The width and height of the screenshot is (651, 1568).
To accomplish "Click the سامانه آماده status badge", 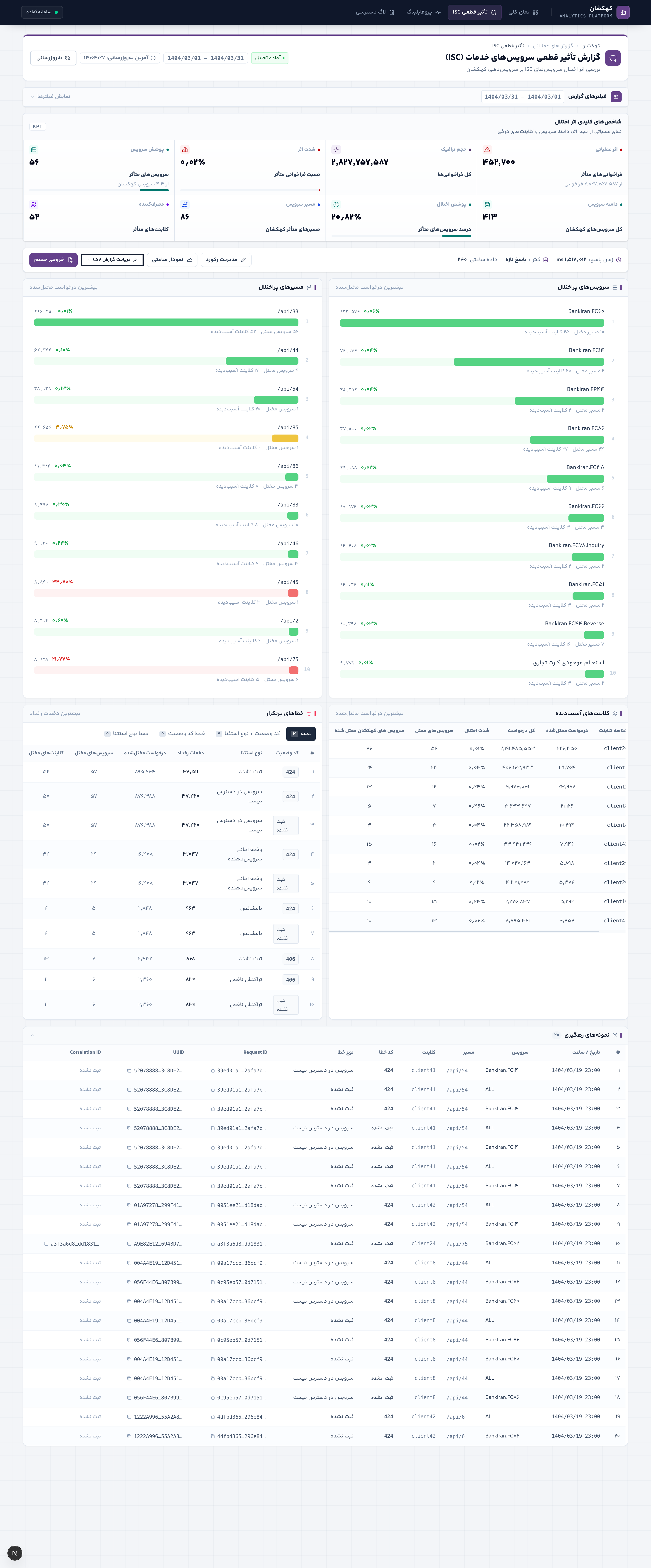I will click(x=42, y=12).
